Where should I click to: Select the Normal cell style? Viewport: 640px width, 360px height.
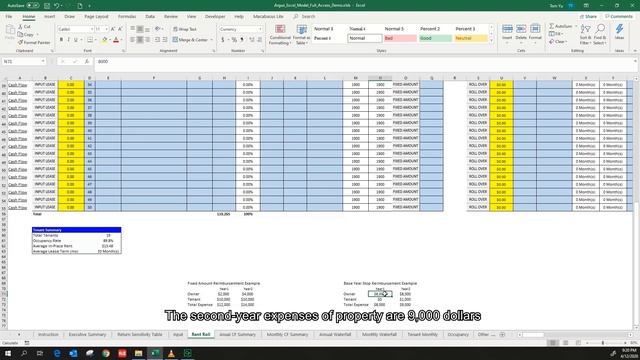coord(364,38)
